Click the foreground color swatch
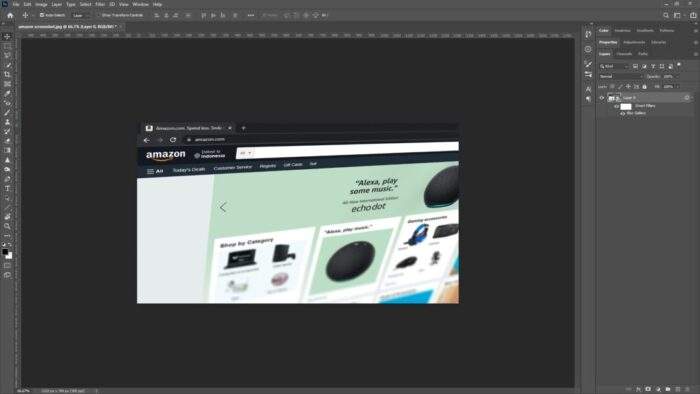The image size is (700, 394). point(5,252)
